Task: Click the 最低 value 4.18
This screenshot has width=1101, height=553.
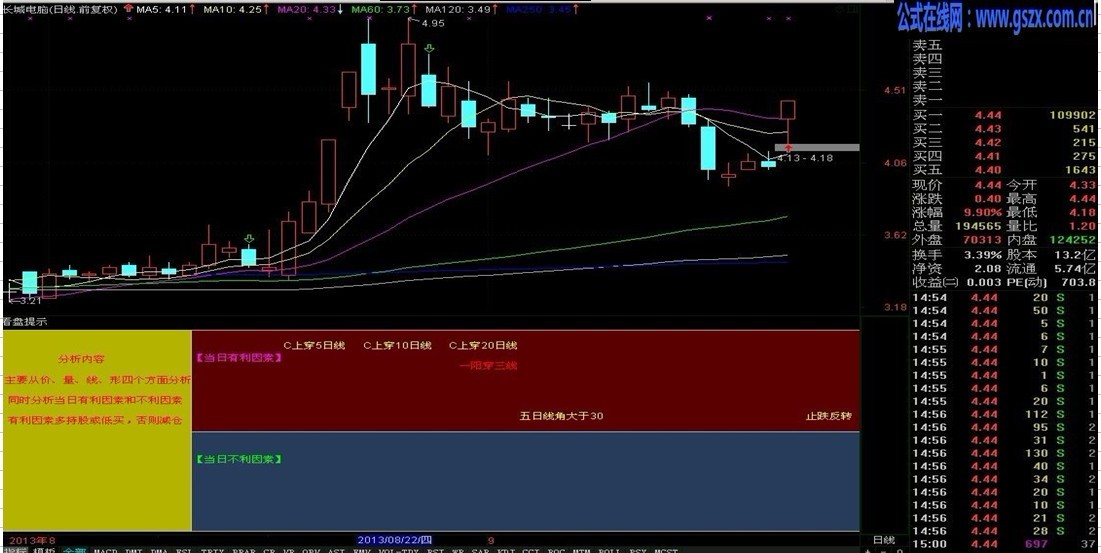Action: coord(1082,212)
